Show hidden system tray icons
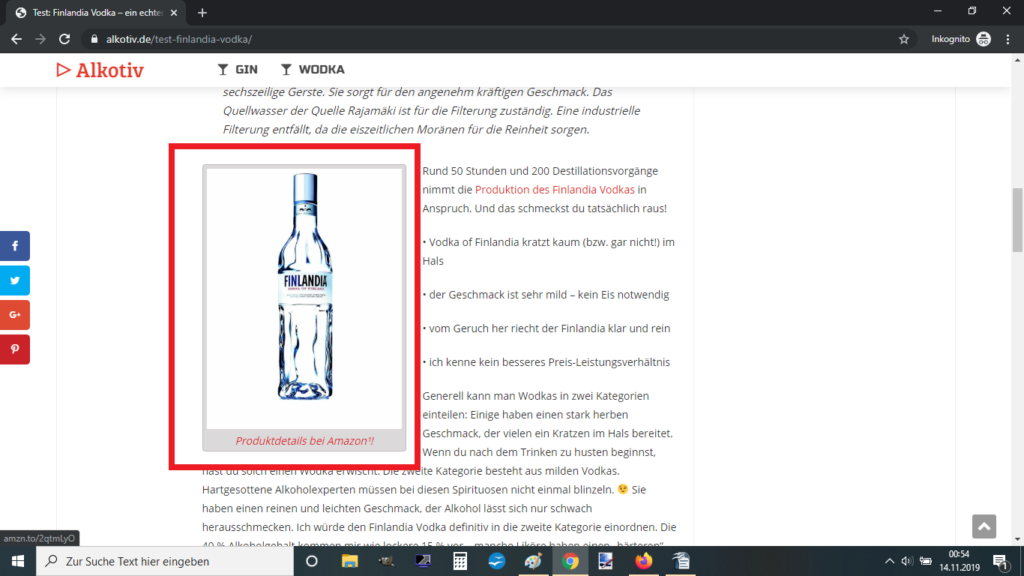Screen dimensions: 1024x576 pyautogui.click(x=889, y=561)
